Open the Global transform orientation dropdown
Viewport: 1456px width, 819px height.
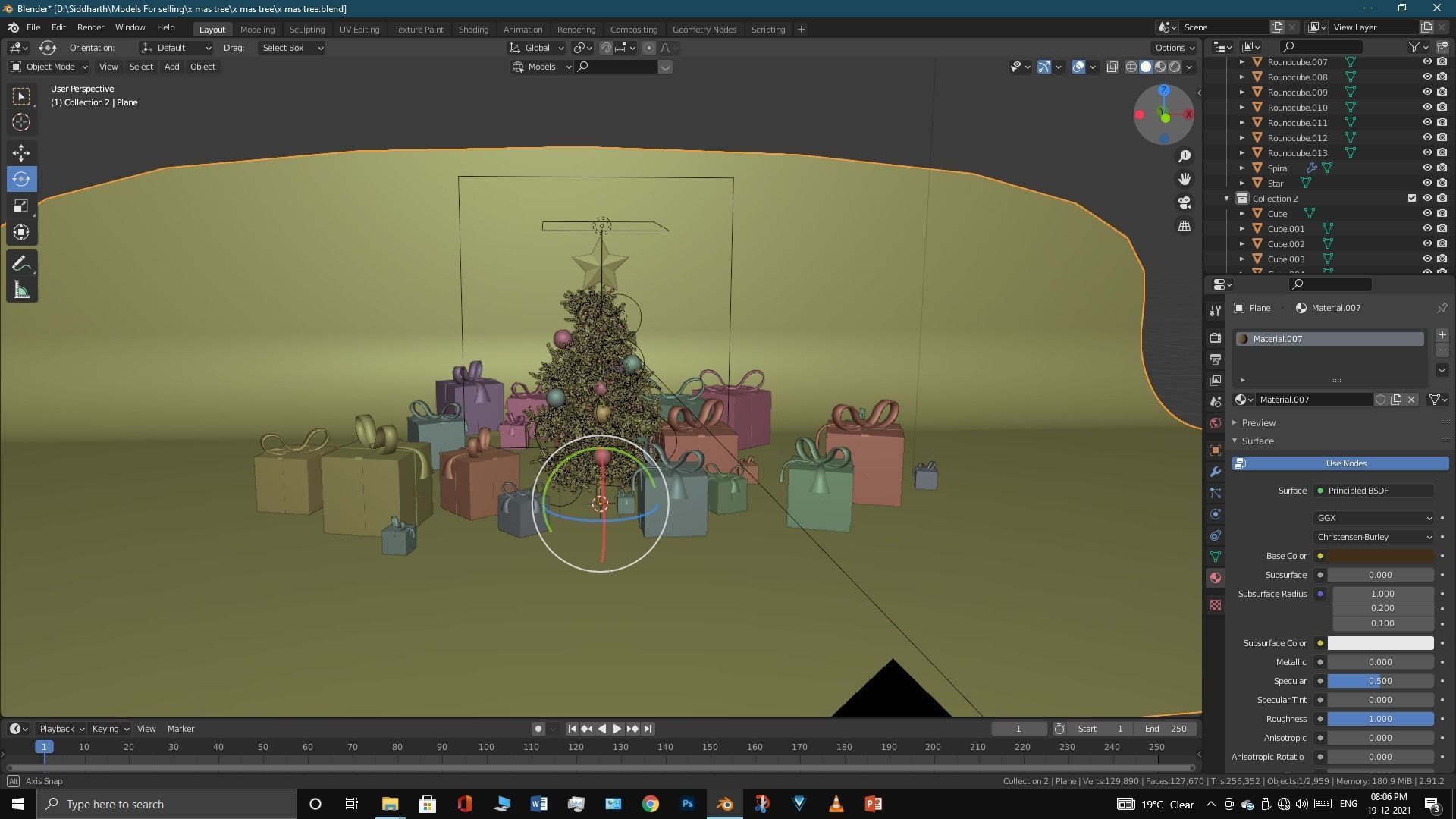click(537, 48)
